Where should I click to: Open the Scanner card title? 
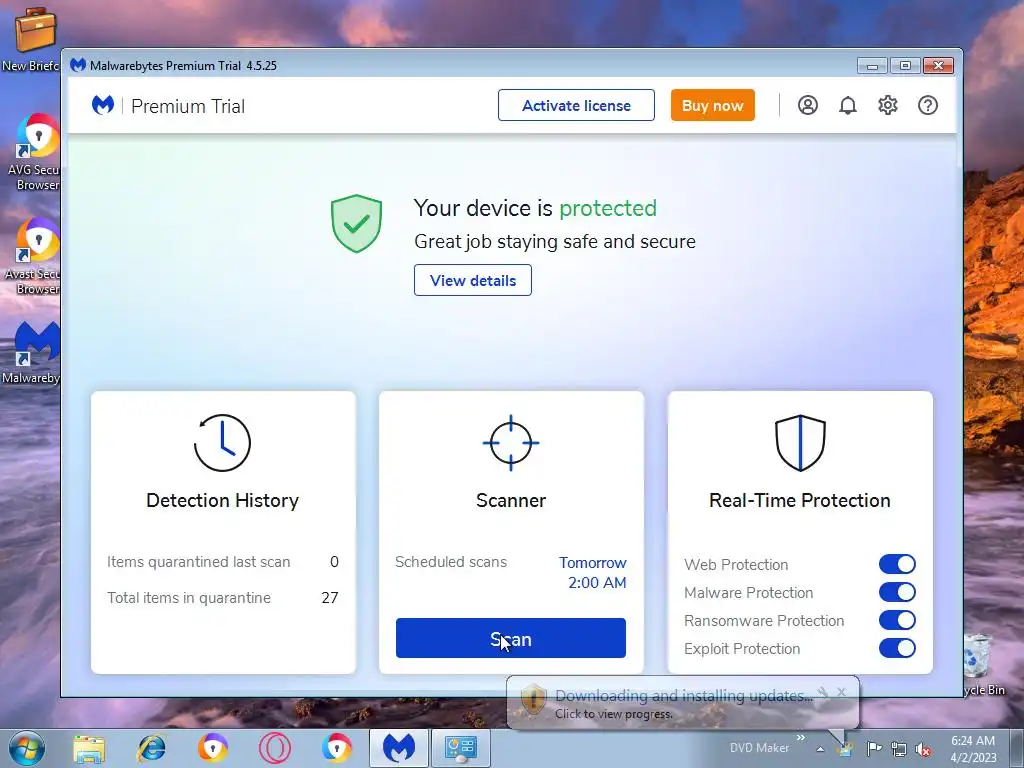point(511,500)
